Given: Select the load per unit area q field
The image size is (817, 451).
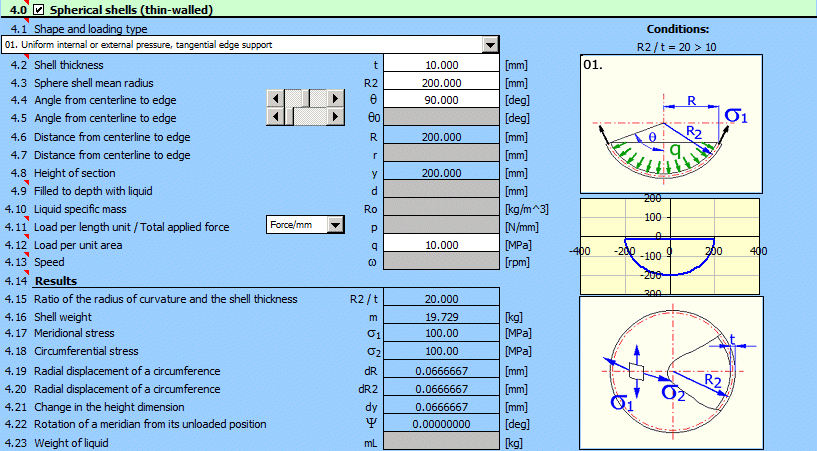Looking at the screenshot, I should 441,245.
